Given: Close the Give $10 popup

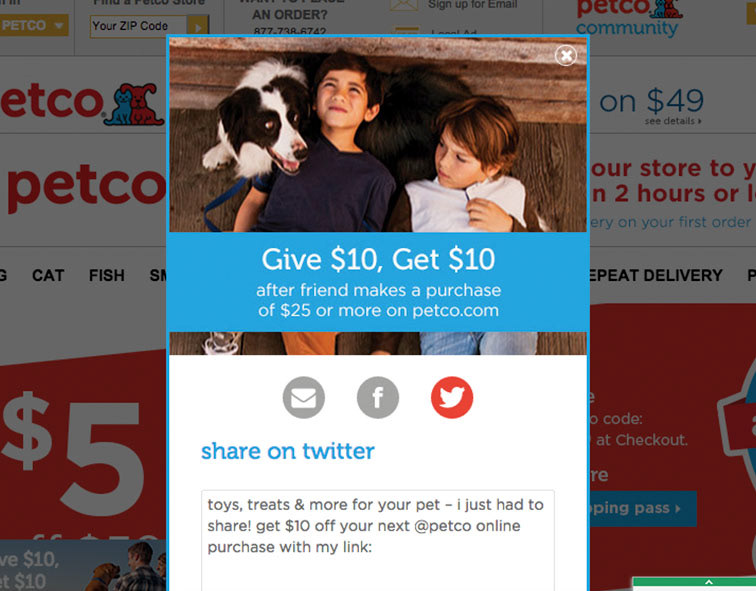Looking at the screenshot, I should (x=566, y=55).
